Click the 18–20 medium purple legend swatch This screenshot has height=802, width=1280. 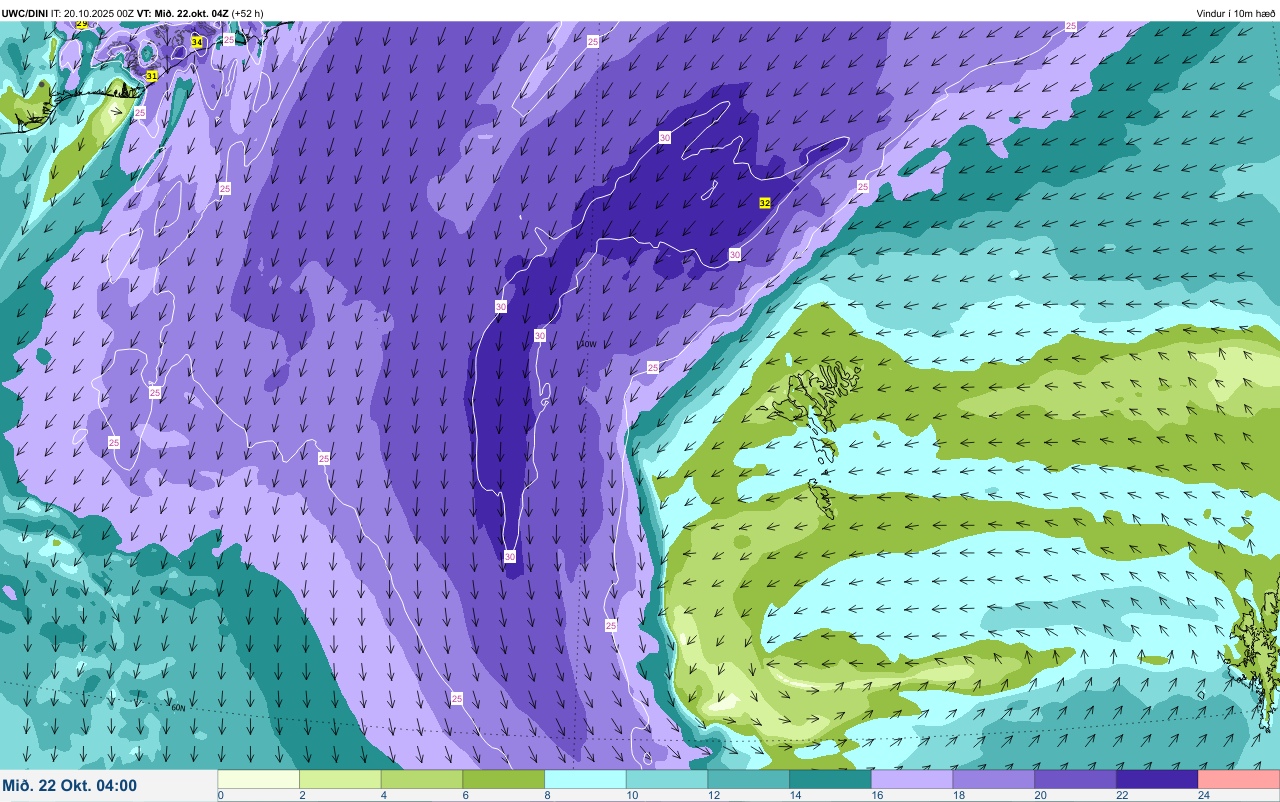pos(994,779)
